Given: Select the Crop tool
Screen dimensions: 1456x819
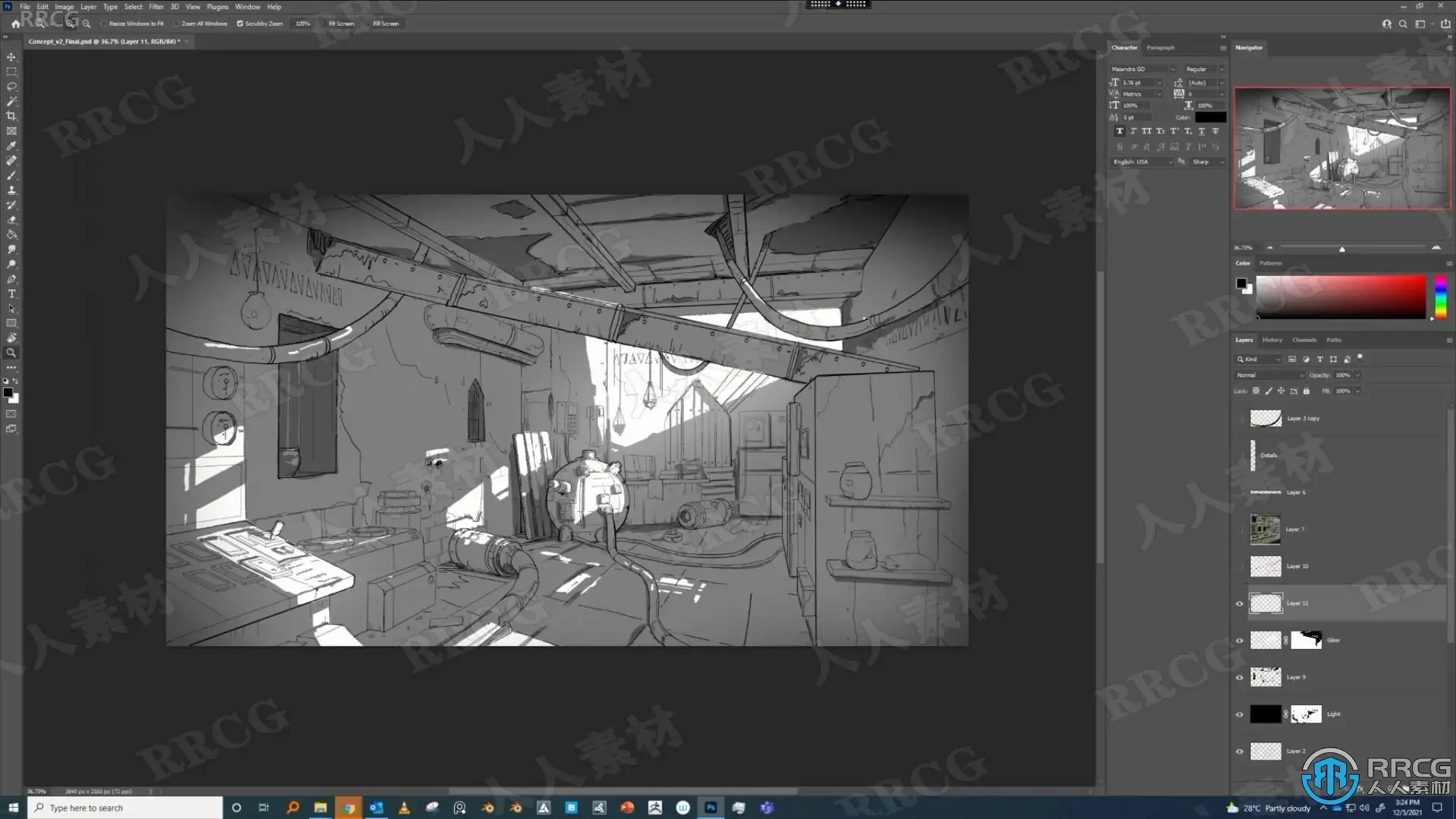Looking at the screenshot, I should tap(11, 116).
